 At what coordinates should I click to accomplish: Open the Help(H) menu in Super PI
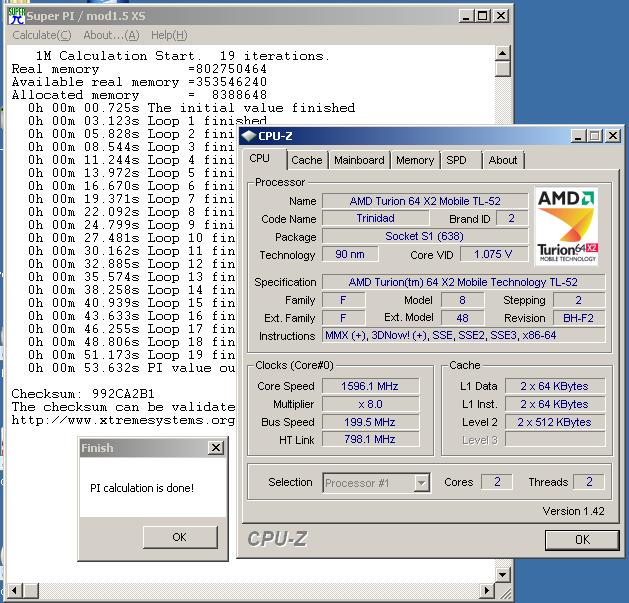point(169,35)
